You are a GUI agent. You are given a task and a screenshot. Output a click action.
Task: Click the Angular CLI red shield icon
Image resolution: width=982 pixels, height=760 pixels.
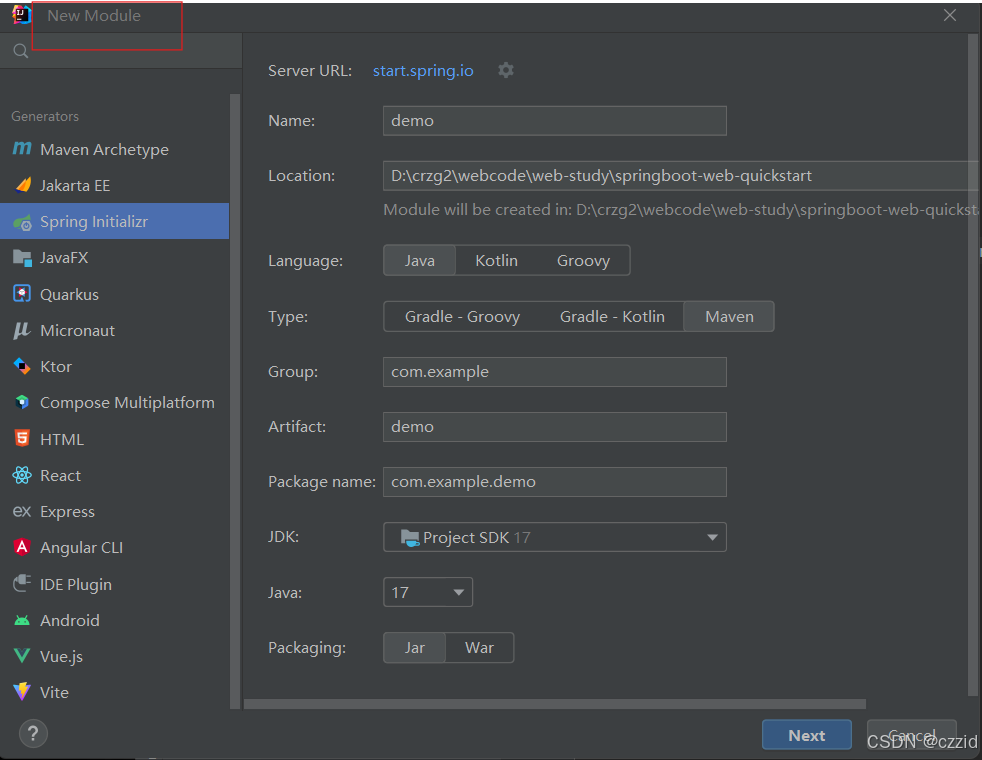coord(22,547)
